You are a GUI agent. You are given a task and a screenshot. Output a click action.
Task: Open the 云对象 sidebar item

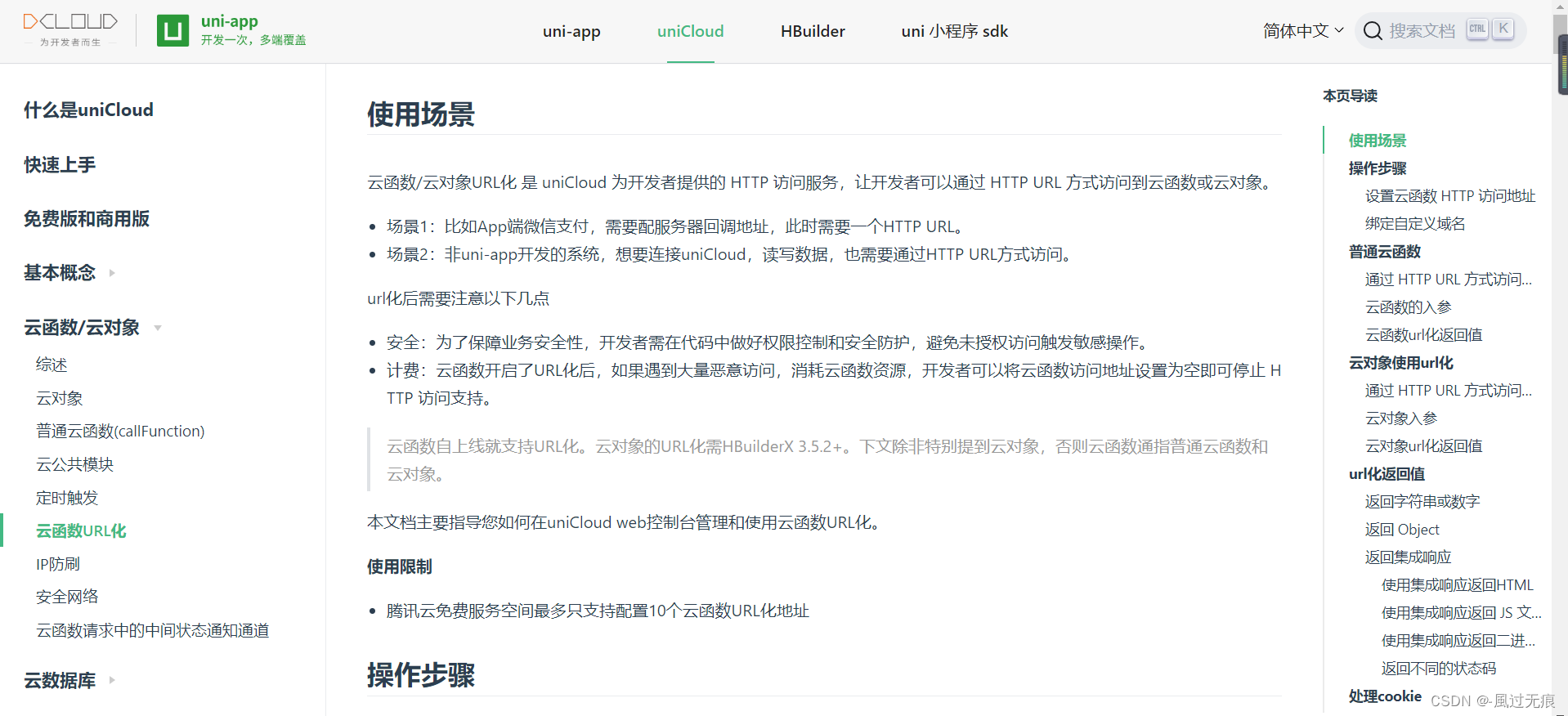(x=60, y=398)
